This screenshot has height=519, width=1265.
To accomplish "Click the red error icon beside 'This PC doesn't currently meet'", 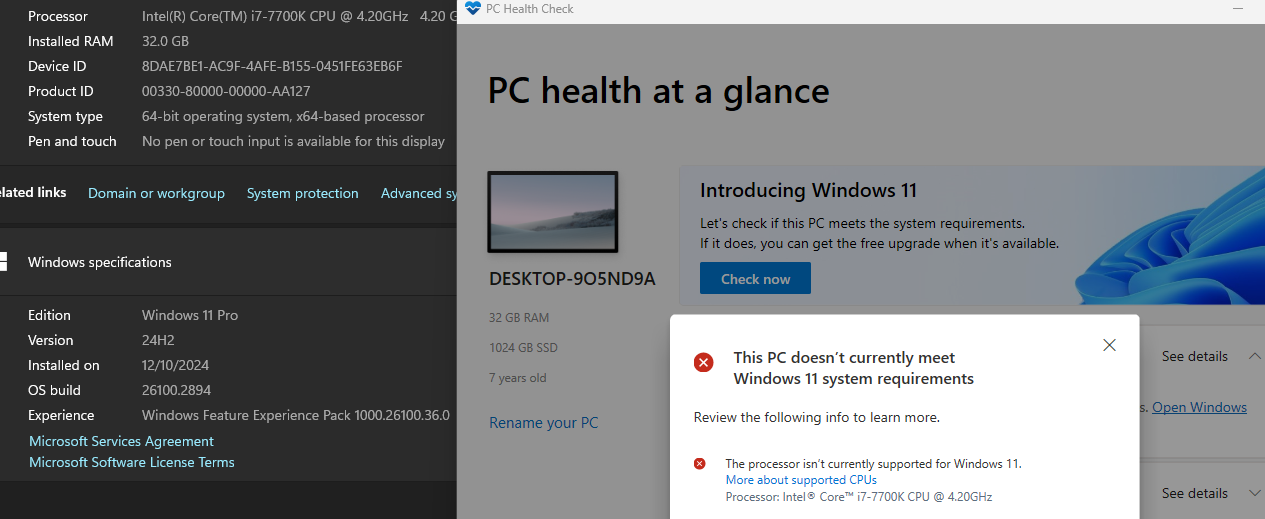I will pyautogui.click(x=704, y=362).
